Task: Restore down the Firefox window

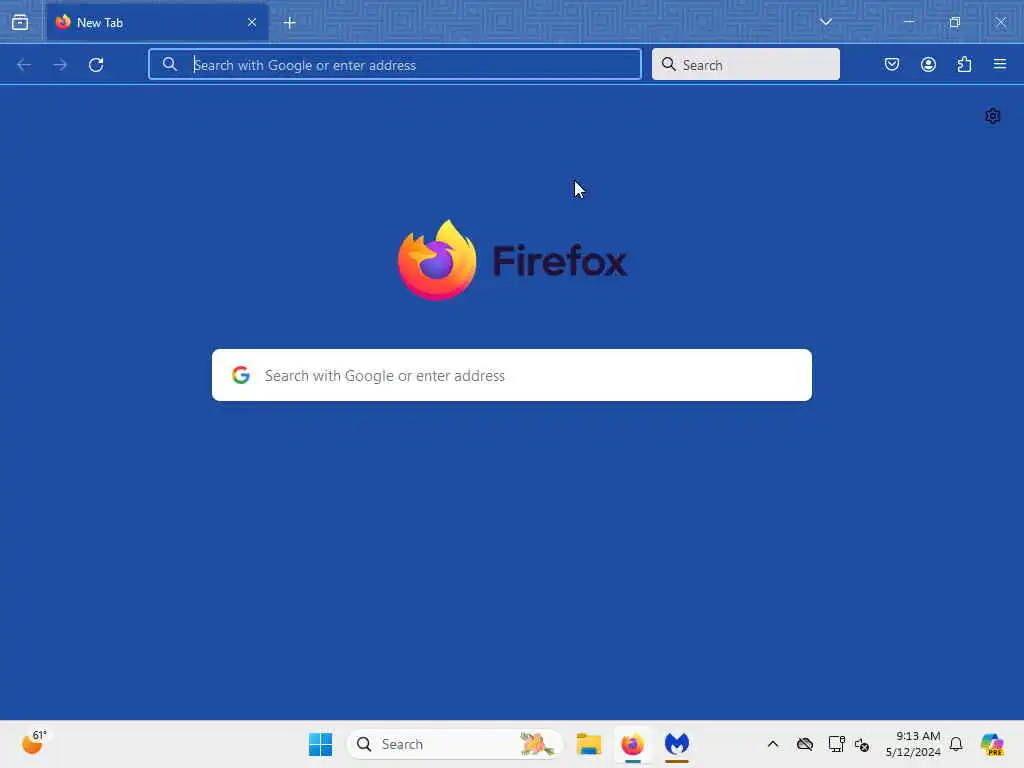Action: pos(955,22)
